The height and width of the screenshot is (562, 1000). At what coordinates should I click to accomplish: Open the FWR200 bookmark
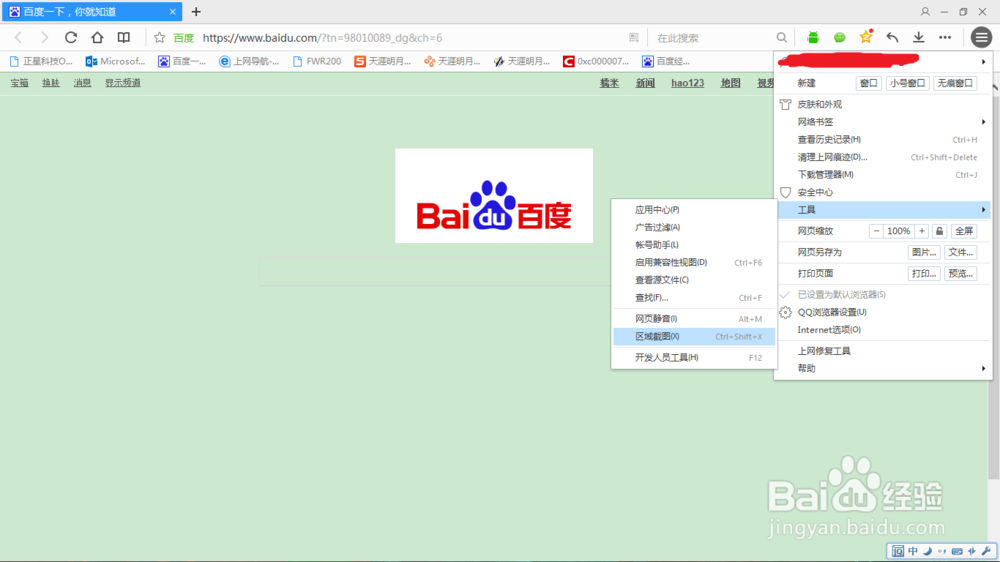point(317,61)
